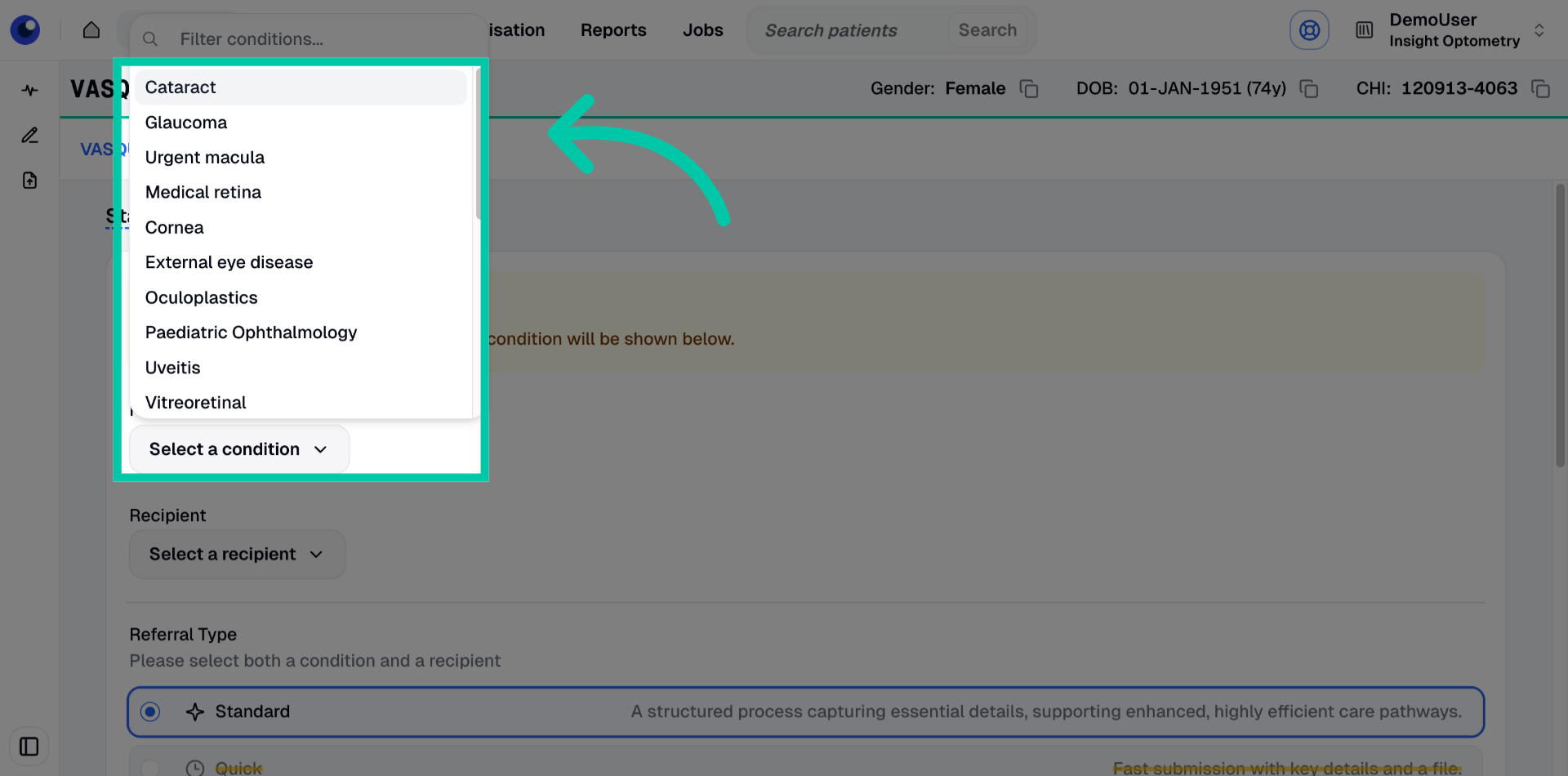Click the organisation building icon beside DemoUser
This screenshot has height=776, width=1568.
(1364, 30)
